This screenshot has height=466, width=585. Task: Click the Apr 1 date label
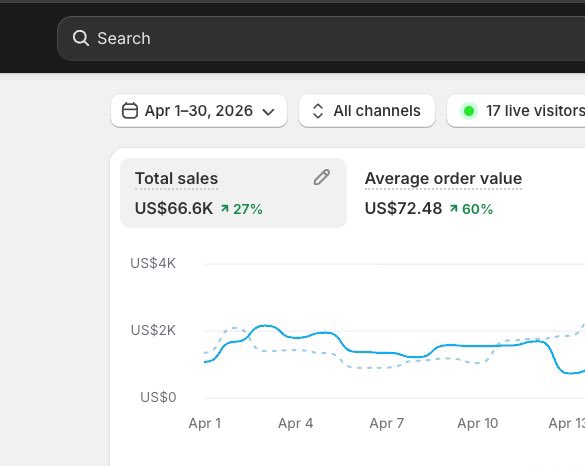pyautogui.click(x=204, y=423)
